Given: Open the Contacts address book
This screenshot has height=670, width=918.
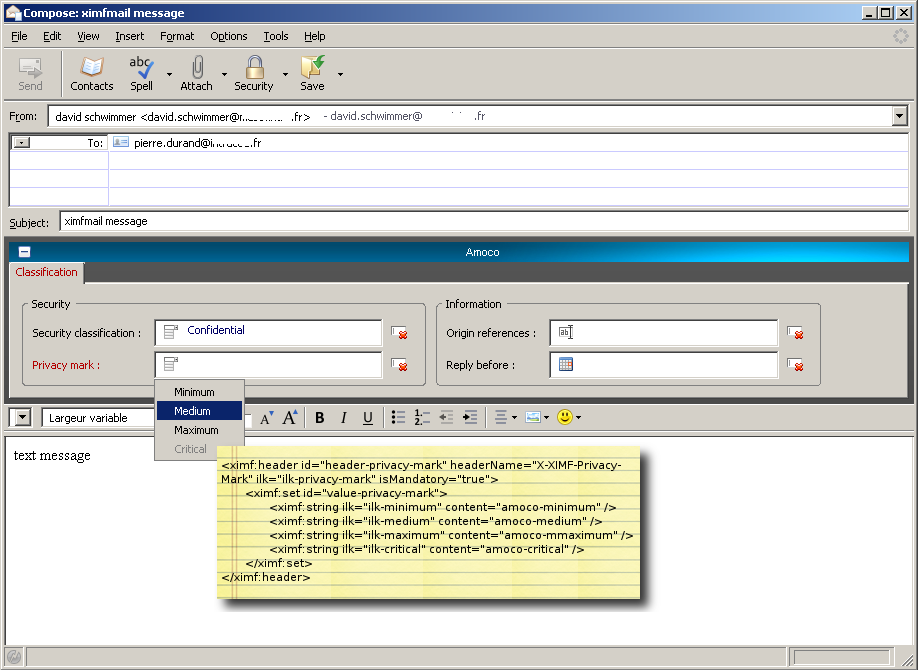Looking at the screenshot, I should [91, 72].
